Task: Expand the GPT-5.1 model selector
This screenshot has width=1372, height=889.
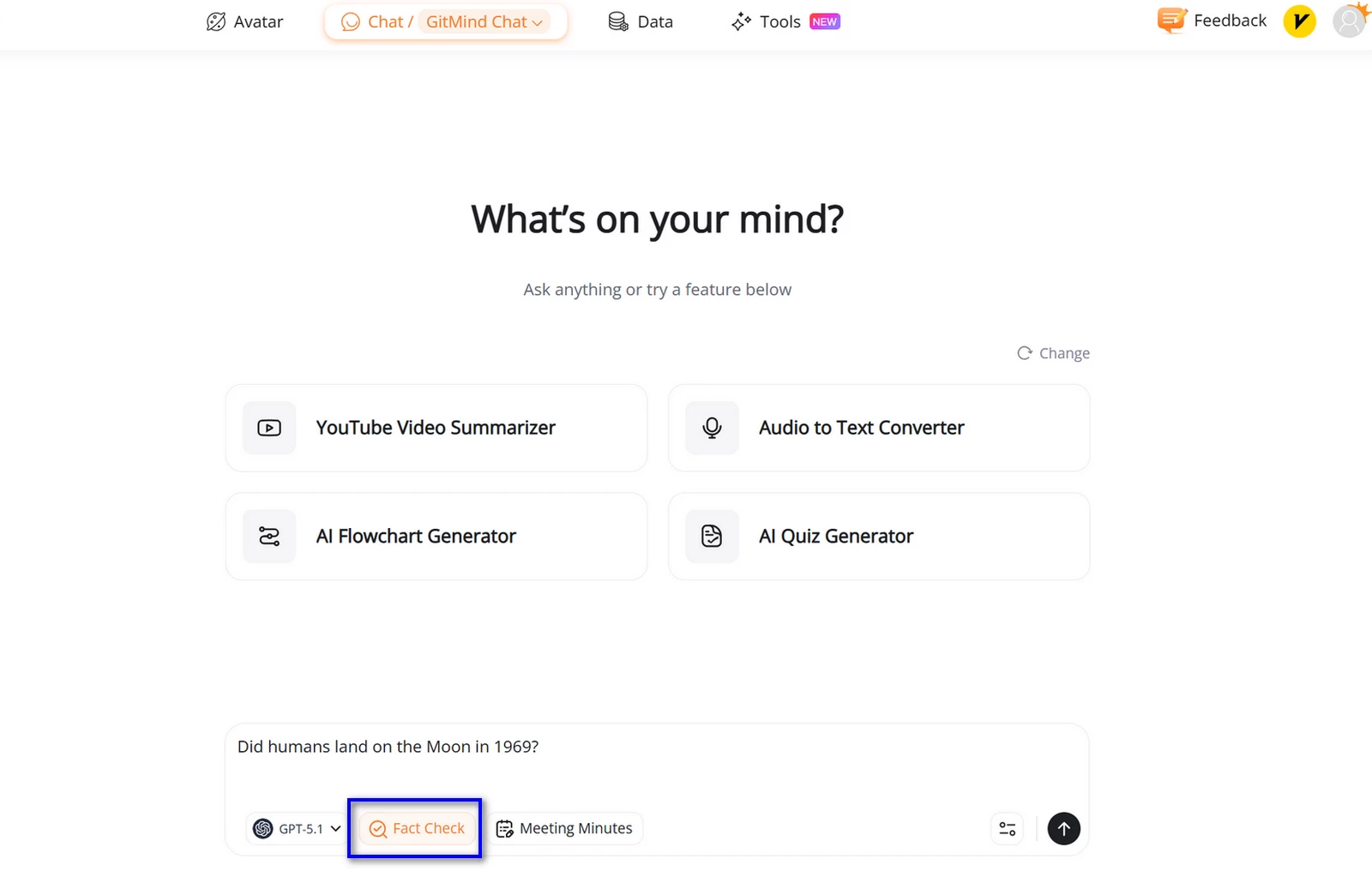Action: [297, 829]
